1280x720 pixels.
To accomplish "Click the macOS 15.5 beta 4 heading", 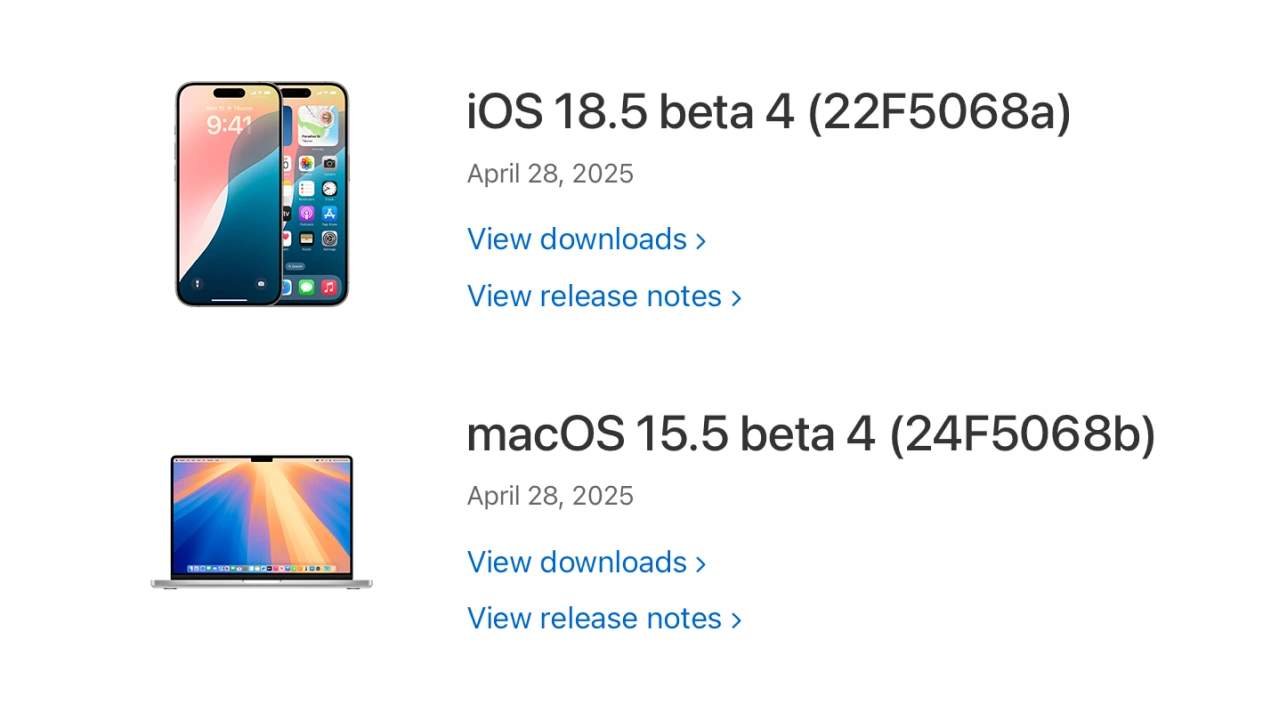I will tap(810, 434).
